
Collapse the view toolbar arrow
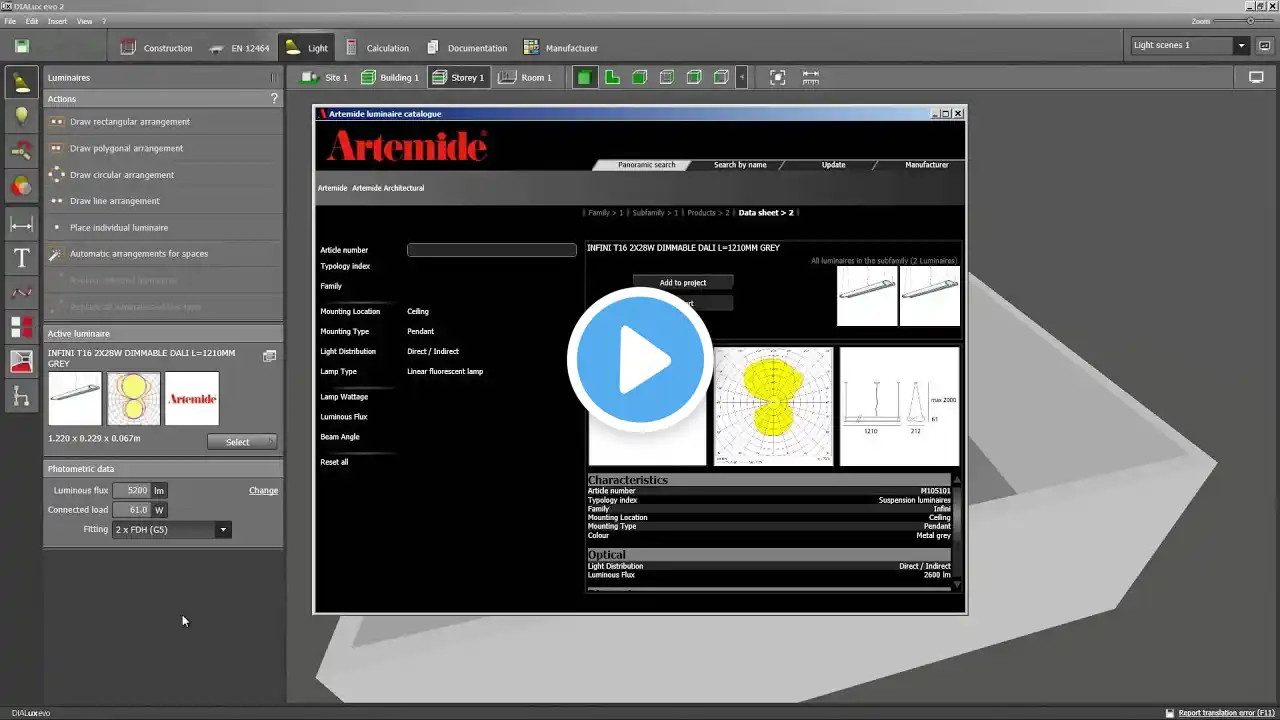[742, 77]
